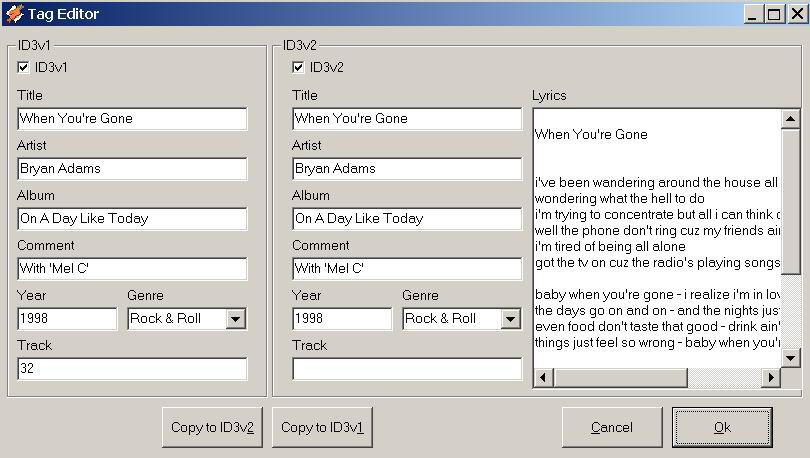This screenshot has width=810, height=458.
Task: Click lyrics line 'wondering what the hell to do'
Action: (x=619, y=198)
